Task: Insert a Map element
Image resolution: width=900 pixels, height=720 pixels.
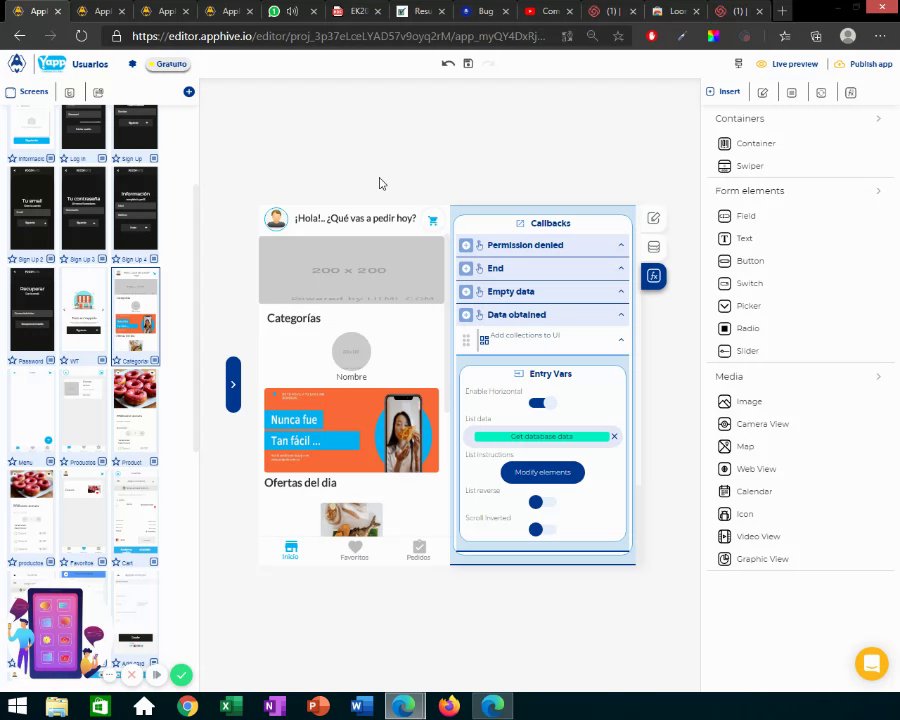Action: 724,446
